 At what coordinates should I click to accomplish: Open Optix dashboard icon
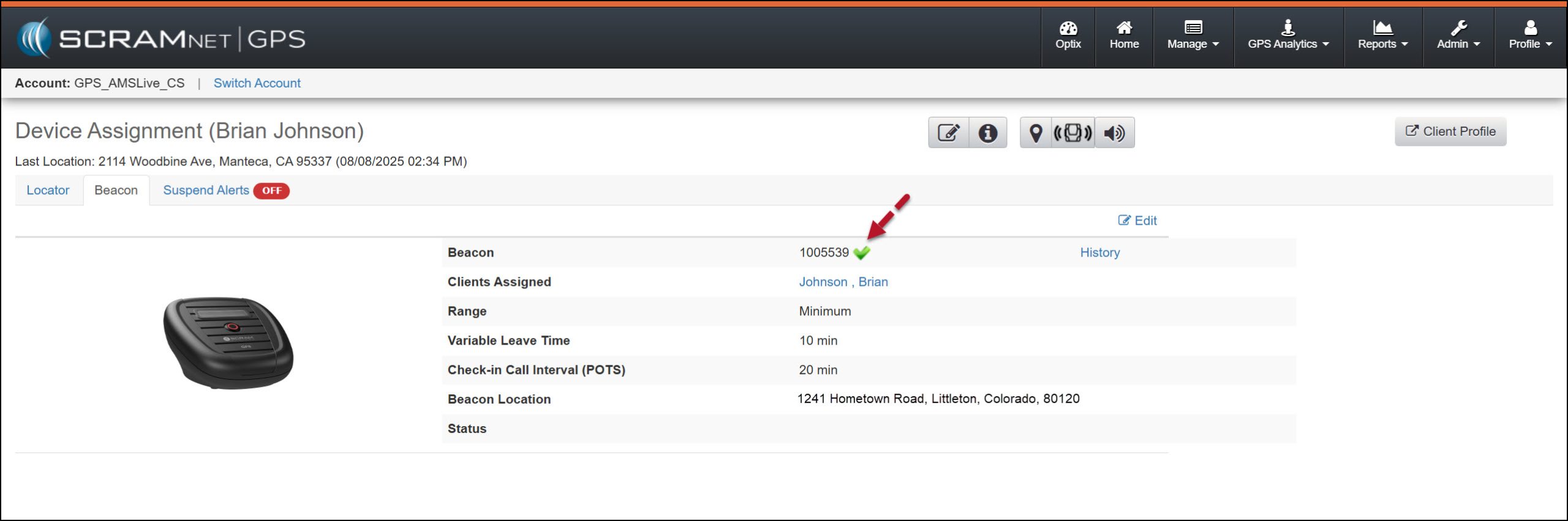(x=1068, y=36)
